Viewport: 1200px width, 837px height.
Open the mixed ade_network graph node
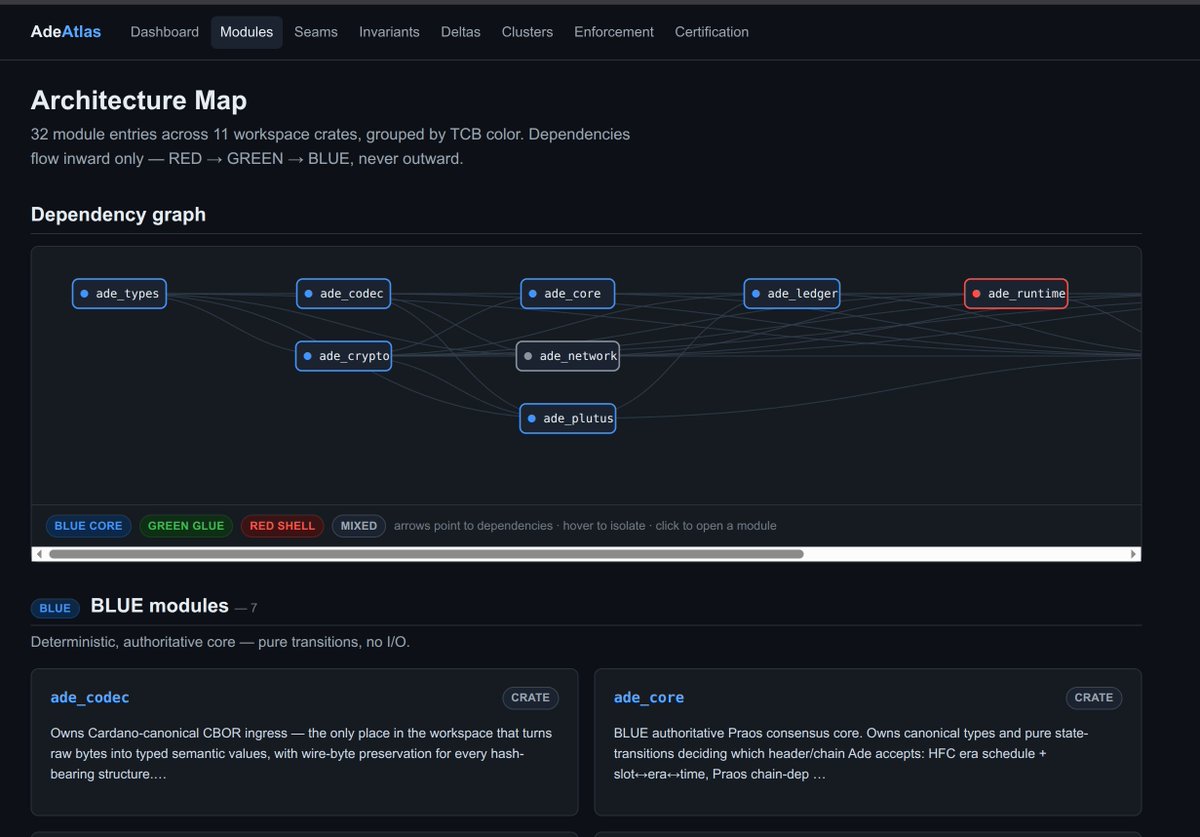567,356
